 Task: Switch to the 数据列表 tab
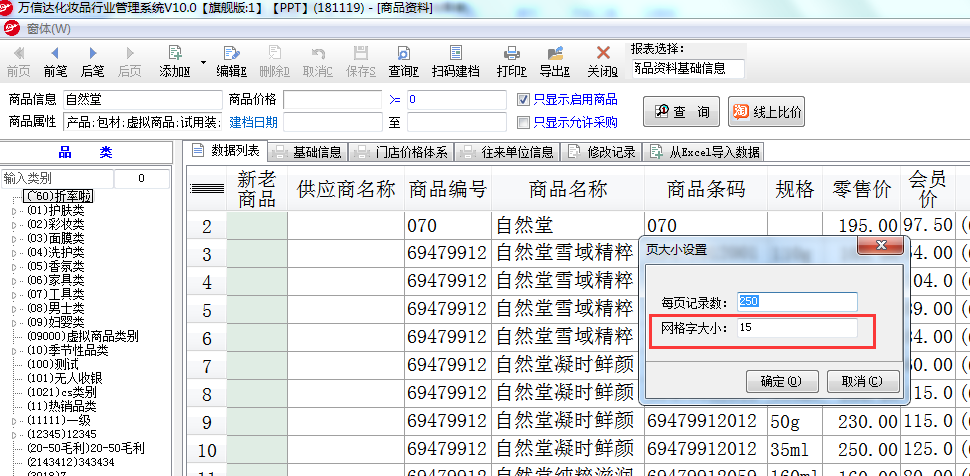tap(225, 151)
